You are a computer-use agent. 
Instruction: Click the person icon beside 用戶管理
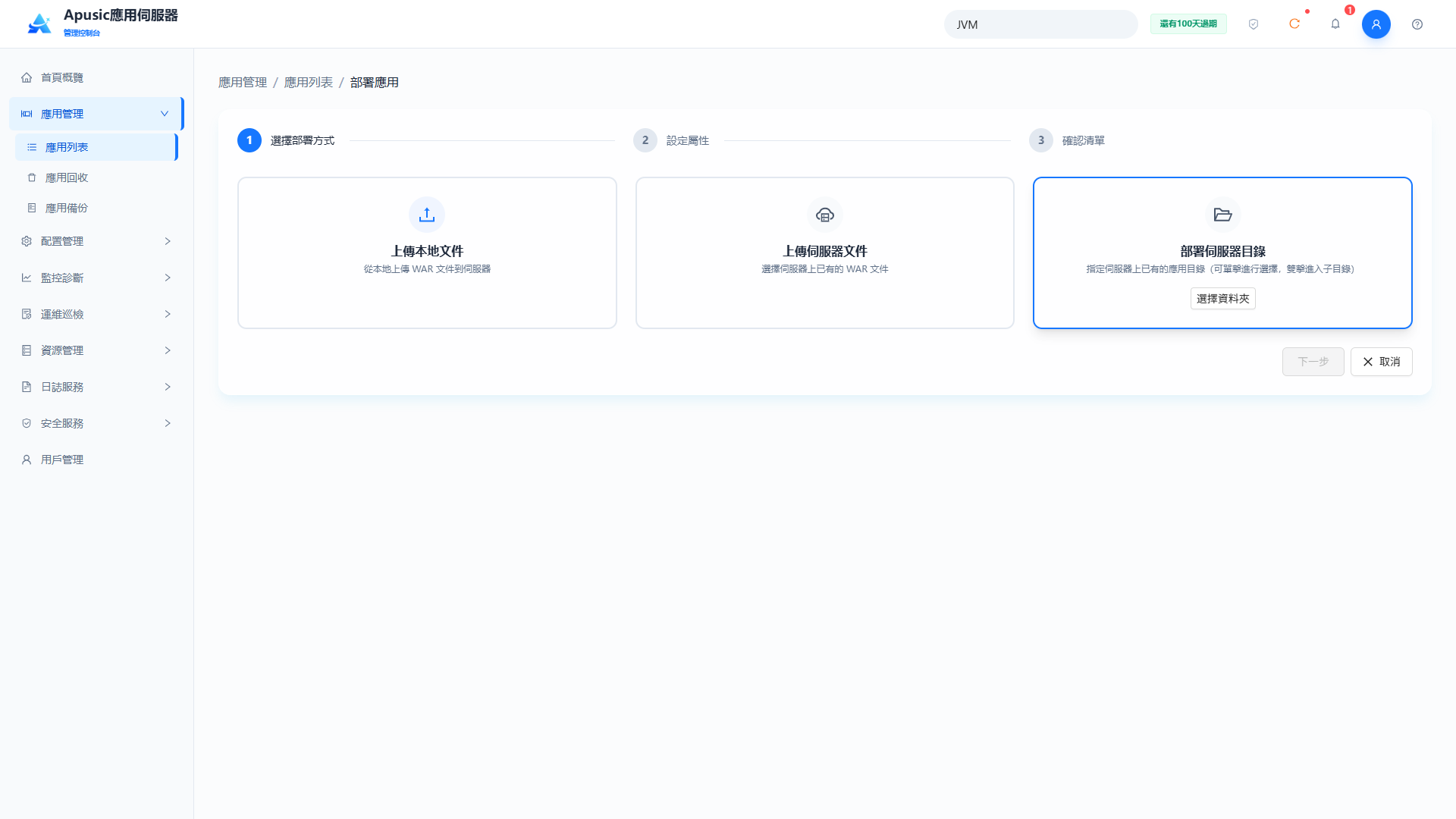pyautogui.click(x=27, y=460)
